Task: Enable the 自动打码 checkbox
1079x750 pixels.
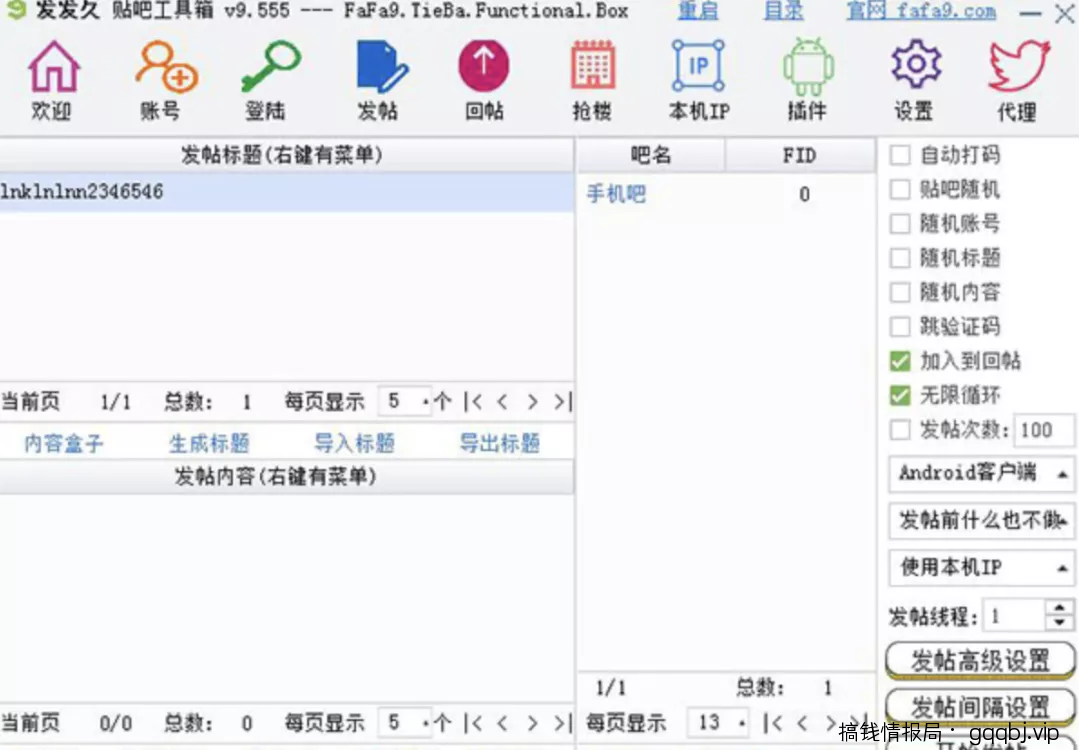Action: click(897, 155)
